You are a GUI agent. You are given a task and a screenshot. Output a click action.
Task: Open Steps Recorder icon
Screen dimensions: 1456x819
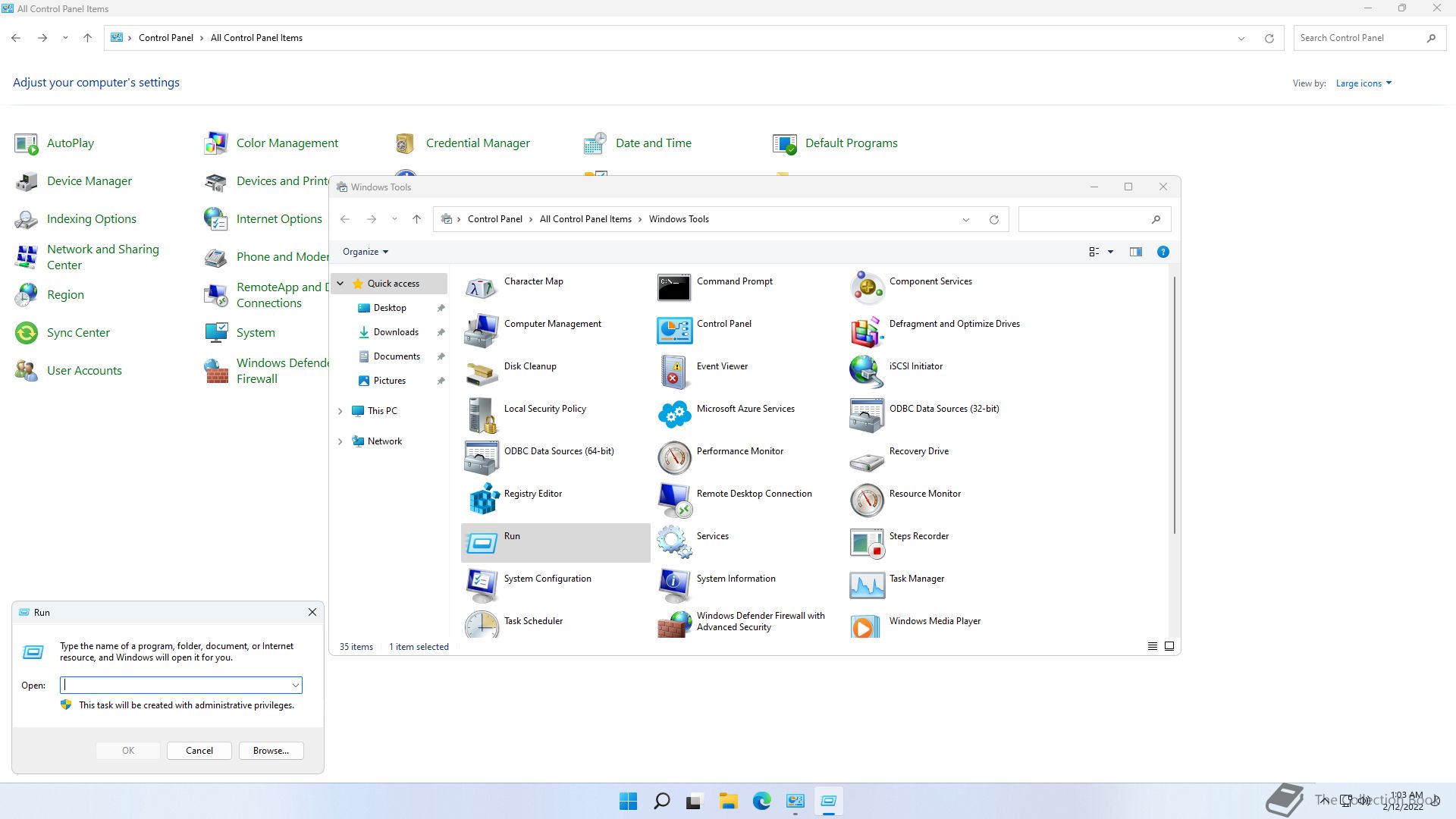(867, 542)
